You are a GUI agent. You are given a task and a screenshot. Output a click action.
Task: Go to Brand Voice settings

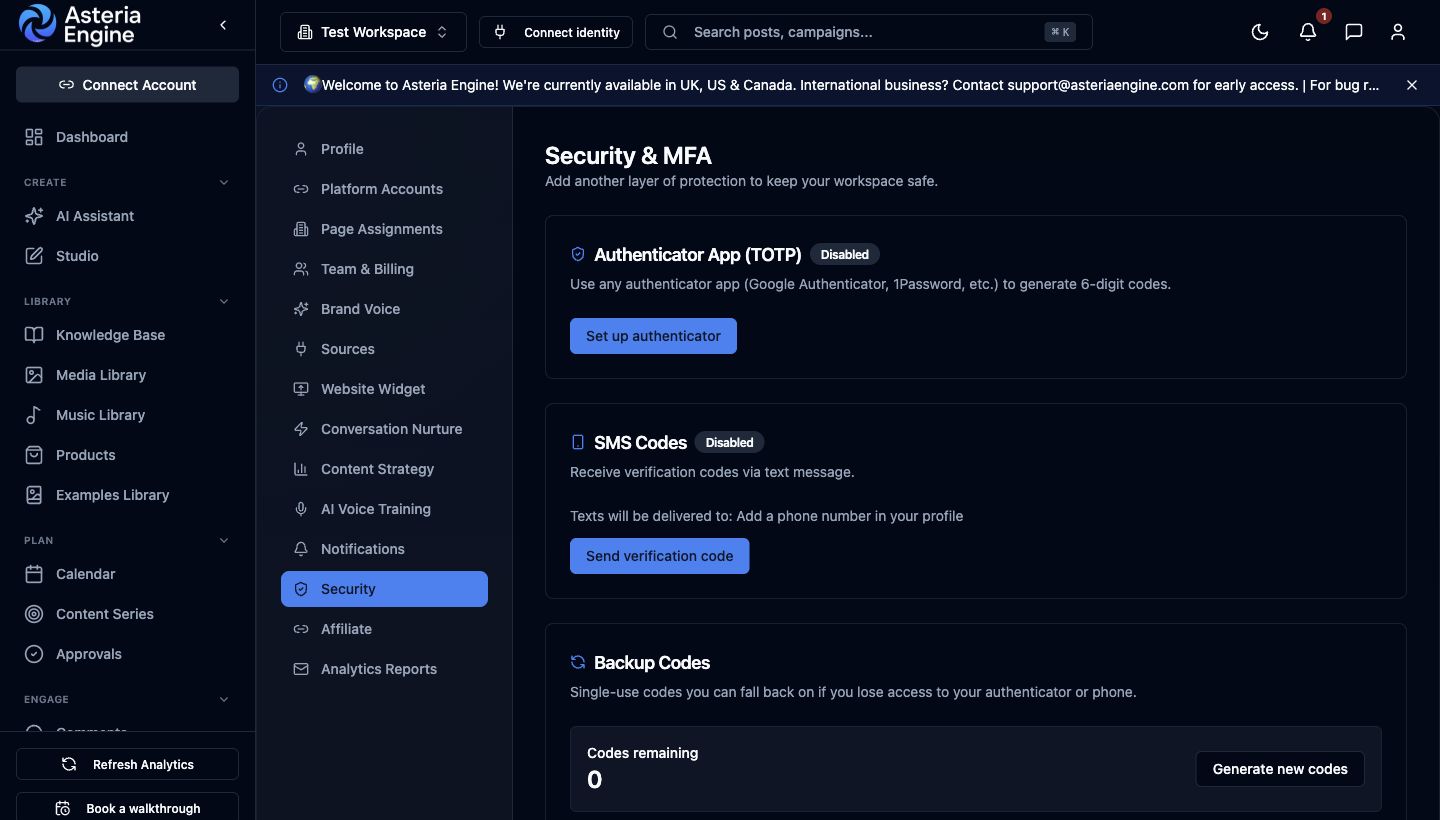click(x=384, y=309)
